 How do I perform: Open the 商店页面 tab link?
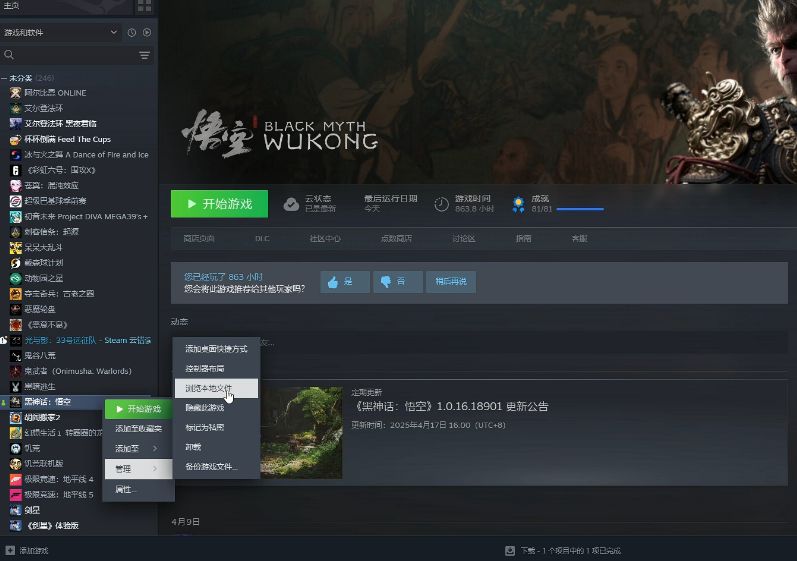(x=199, y=238)
